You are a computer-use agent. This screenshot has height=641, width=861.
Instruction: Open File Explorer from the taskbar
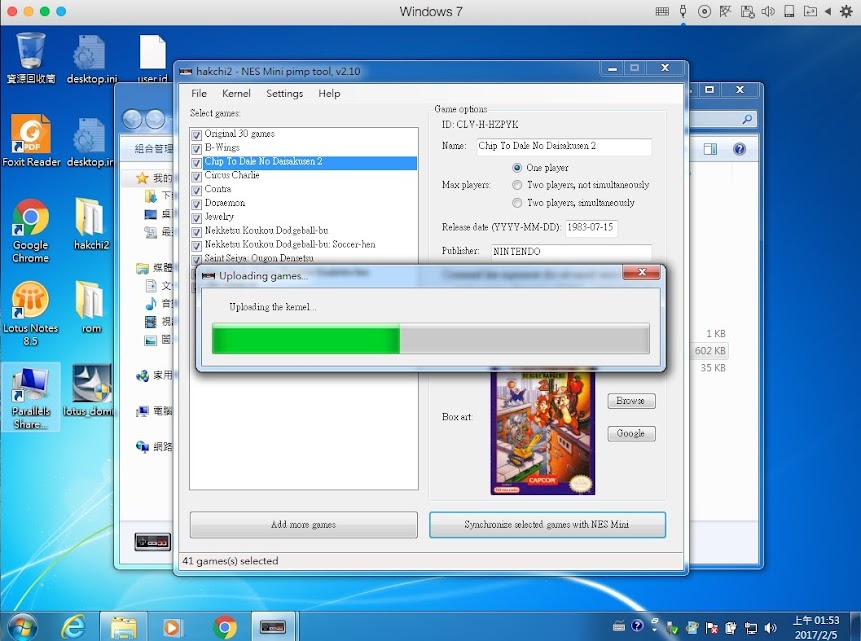point(124,627)
